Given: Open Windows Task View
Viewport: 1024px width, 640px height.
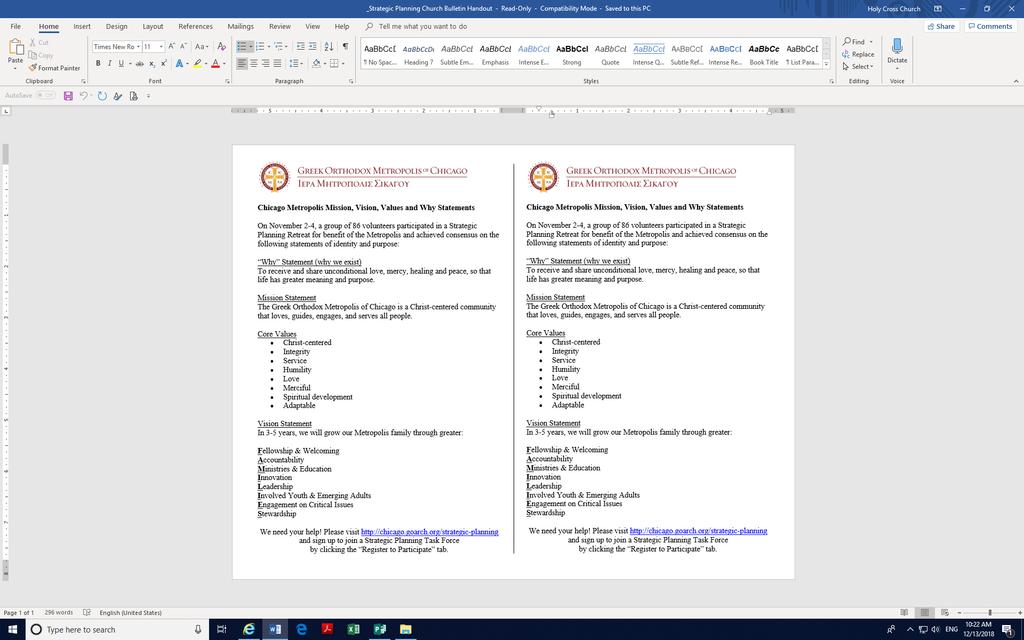Looking at the screenshot, I should [x=222, y=630].
